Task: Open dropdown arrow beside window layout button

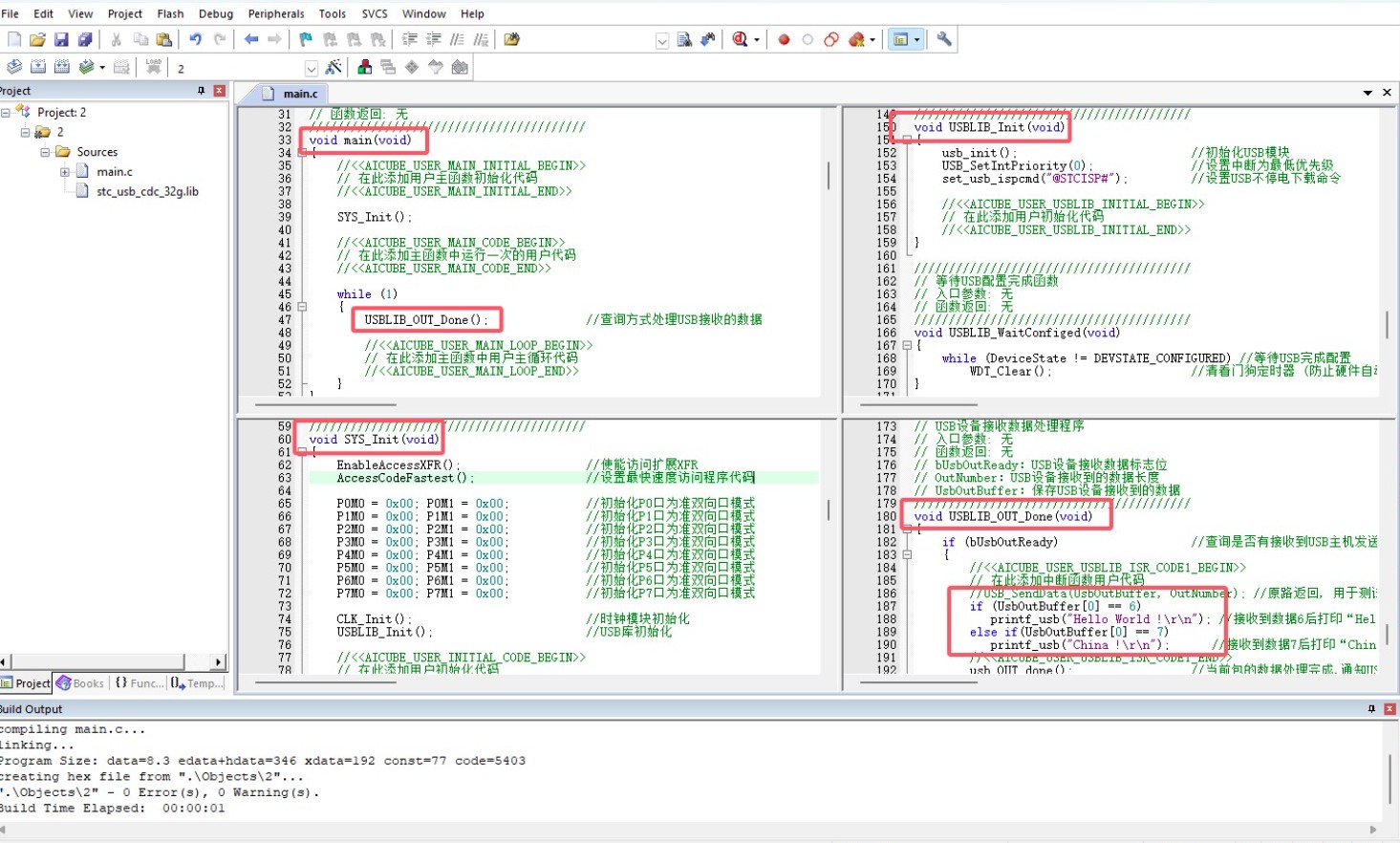Action: point(916,40)
